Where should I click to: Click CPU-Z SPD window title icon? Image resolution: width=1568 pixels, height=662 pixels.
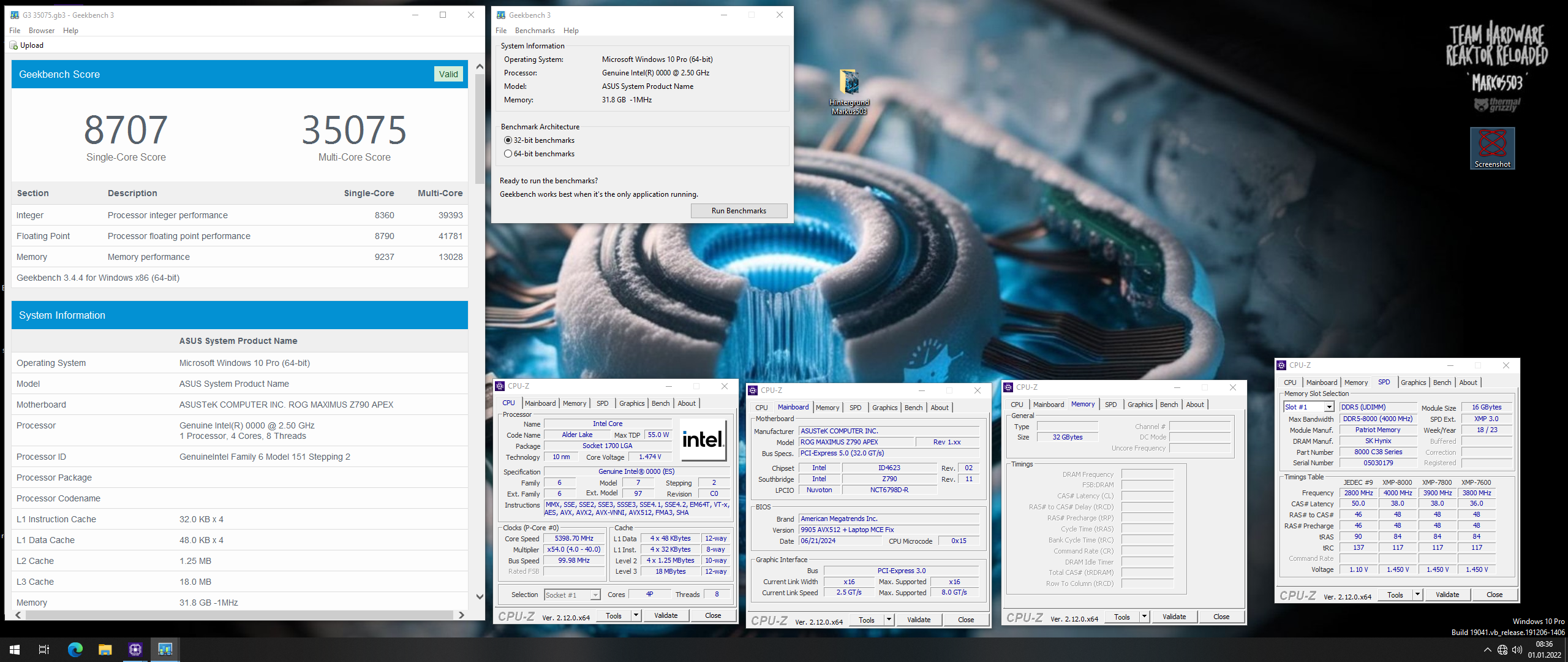(1281, 365)
